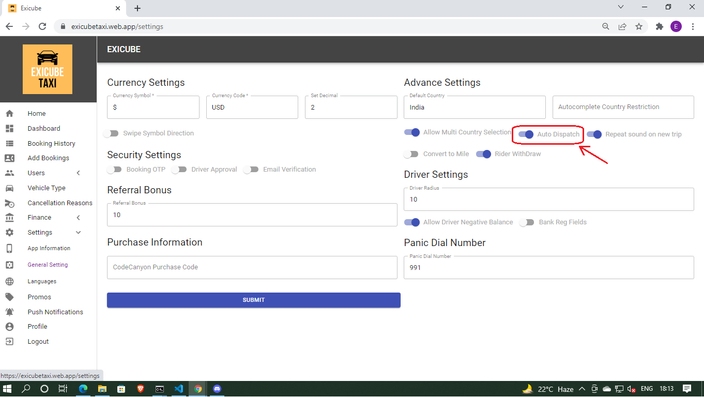This screenshot has width=704, height=397.
Task: Show hidden system tray icons
Action: [582, 389]
